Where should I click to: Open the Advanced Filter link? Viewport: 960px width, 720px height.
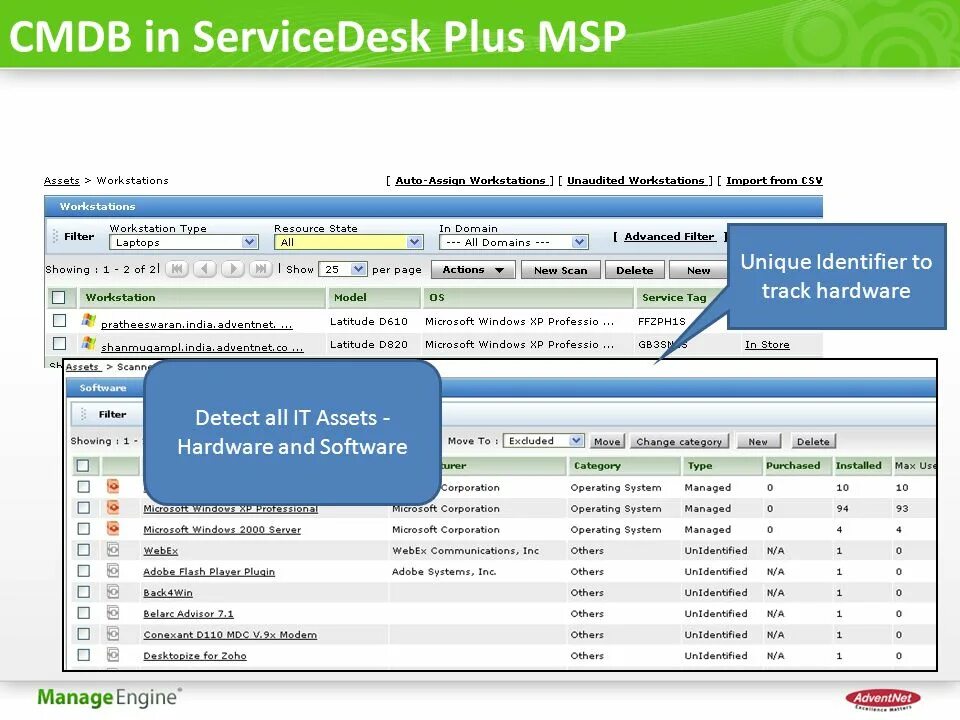(669, 236)
